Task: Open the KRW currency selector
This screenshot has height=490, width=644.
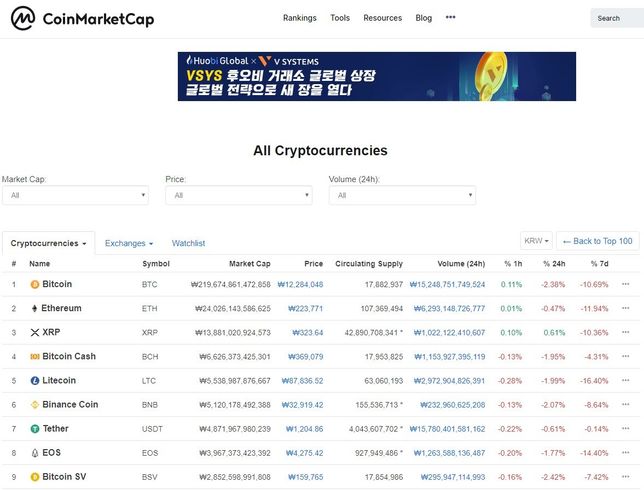Action: [x=536, y=241]
